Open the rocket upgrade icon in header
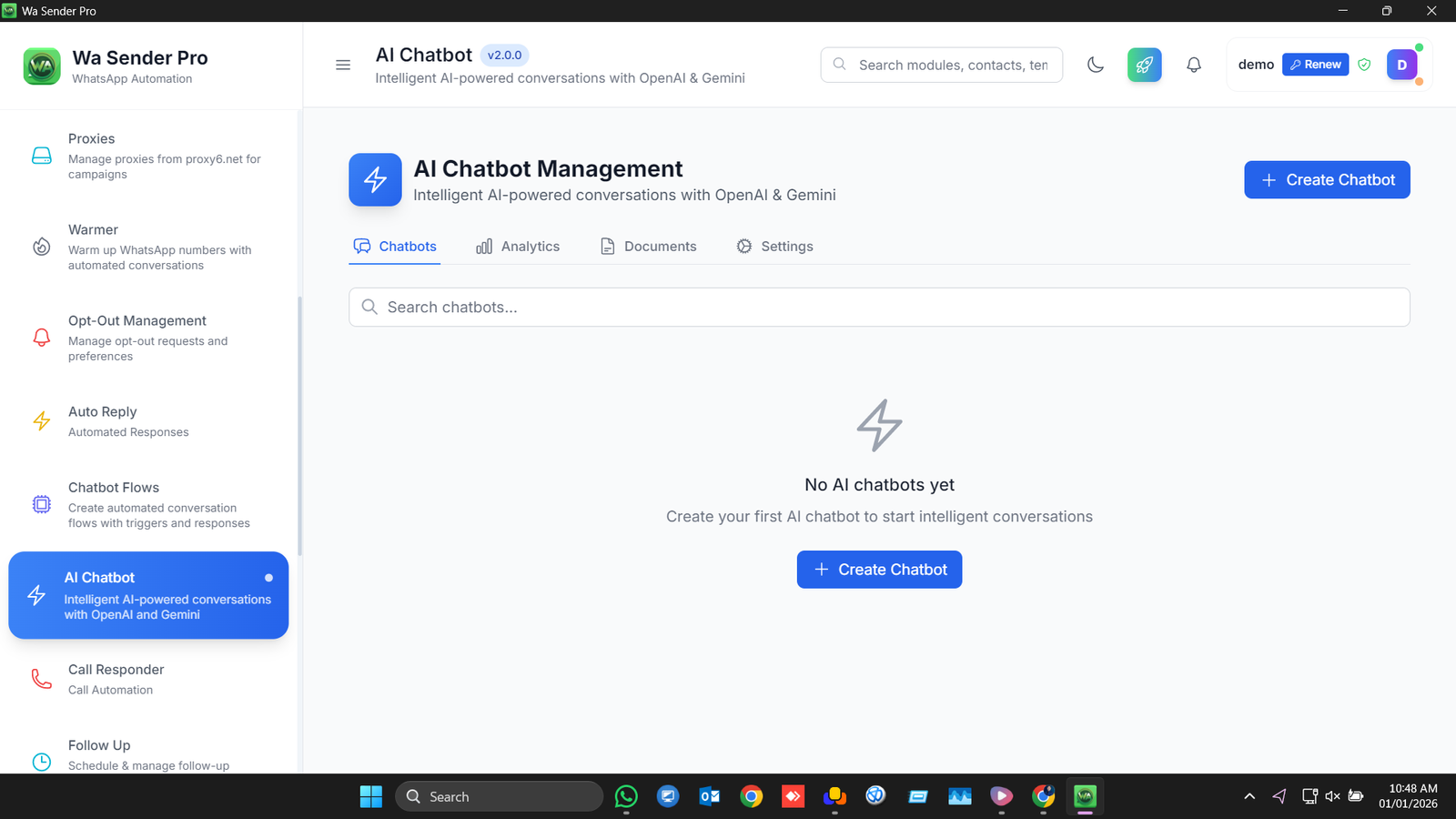 tap(1144, 65)
